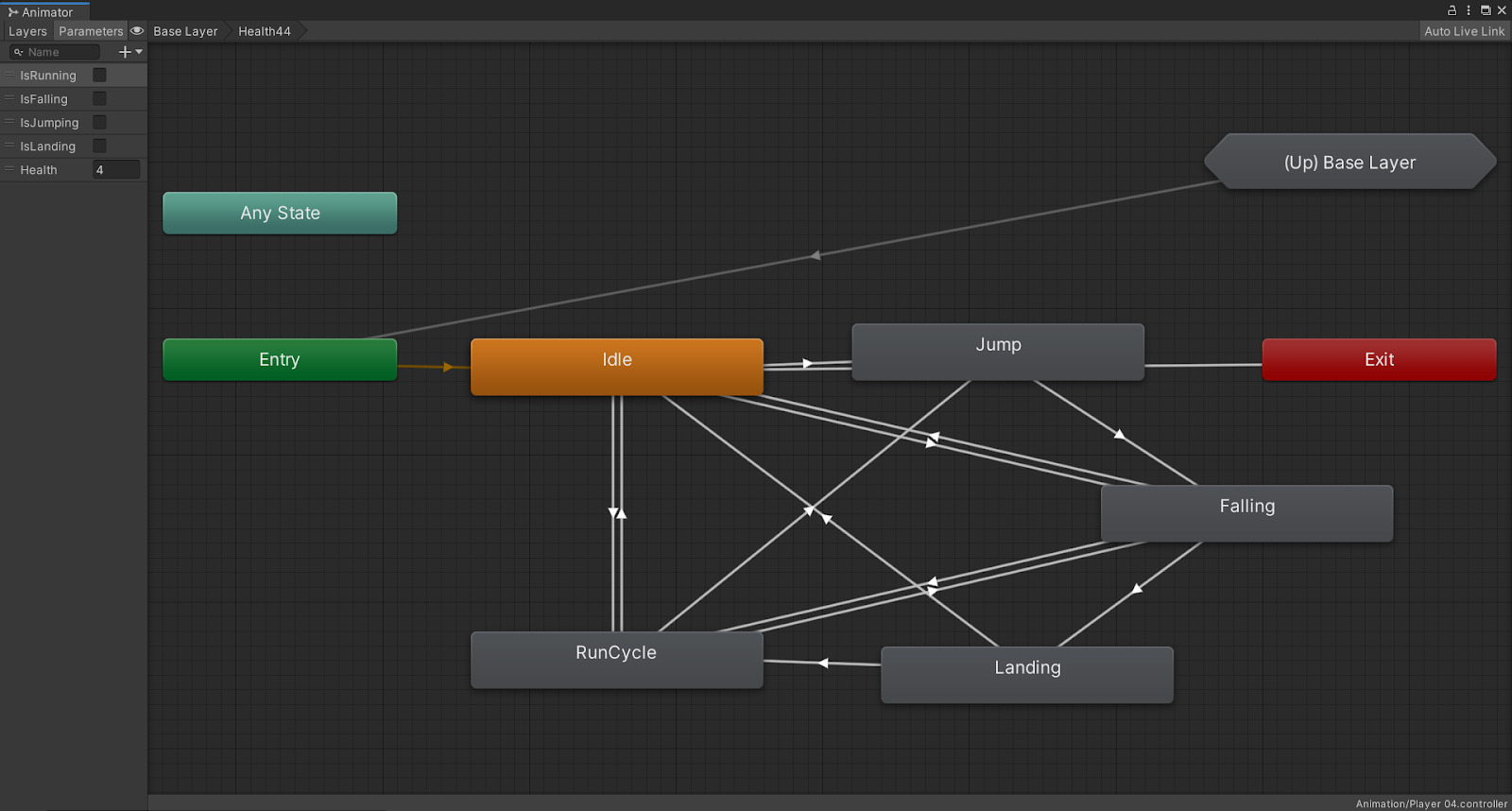This screenshot has height=811, width=1512.
Task: Select the Parameters tab
Action: coord(91,31)
